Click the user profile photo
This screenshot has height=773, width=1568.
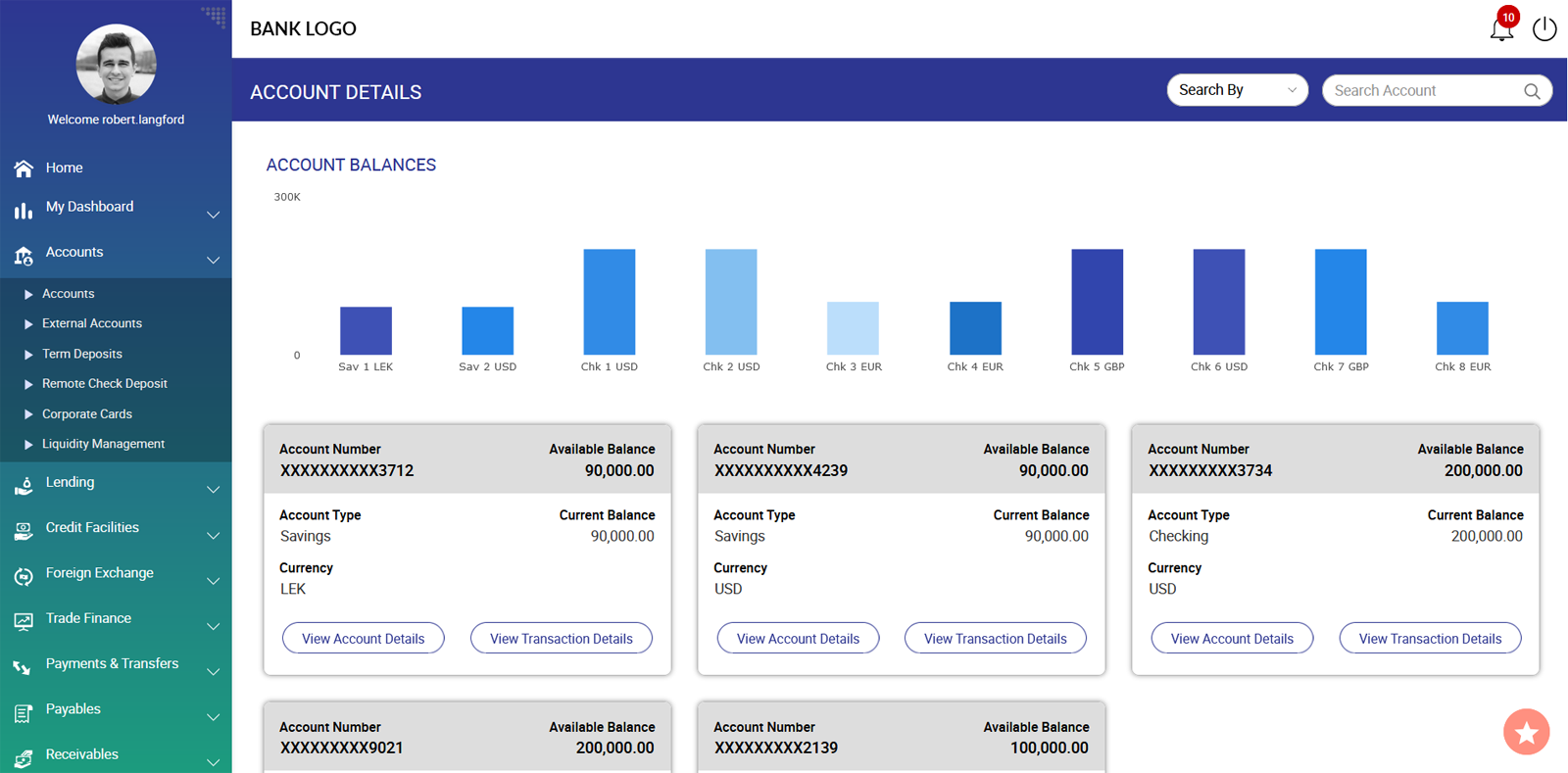tap(116, 65)
